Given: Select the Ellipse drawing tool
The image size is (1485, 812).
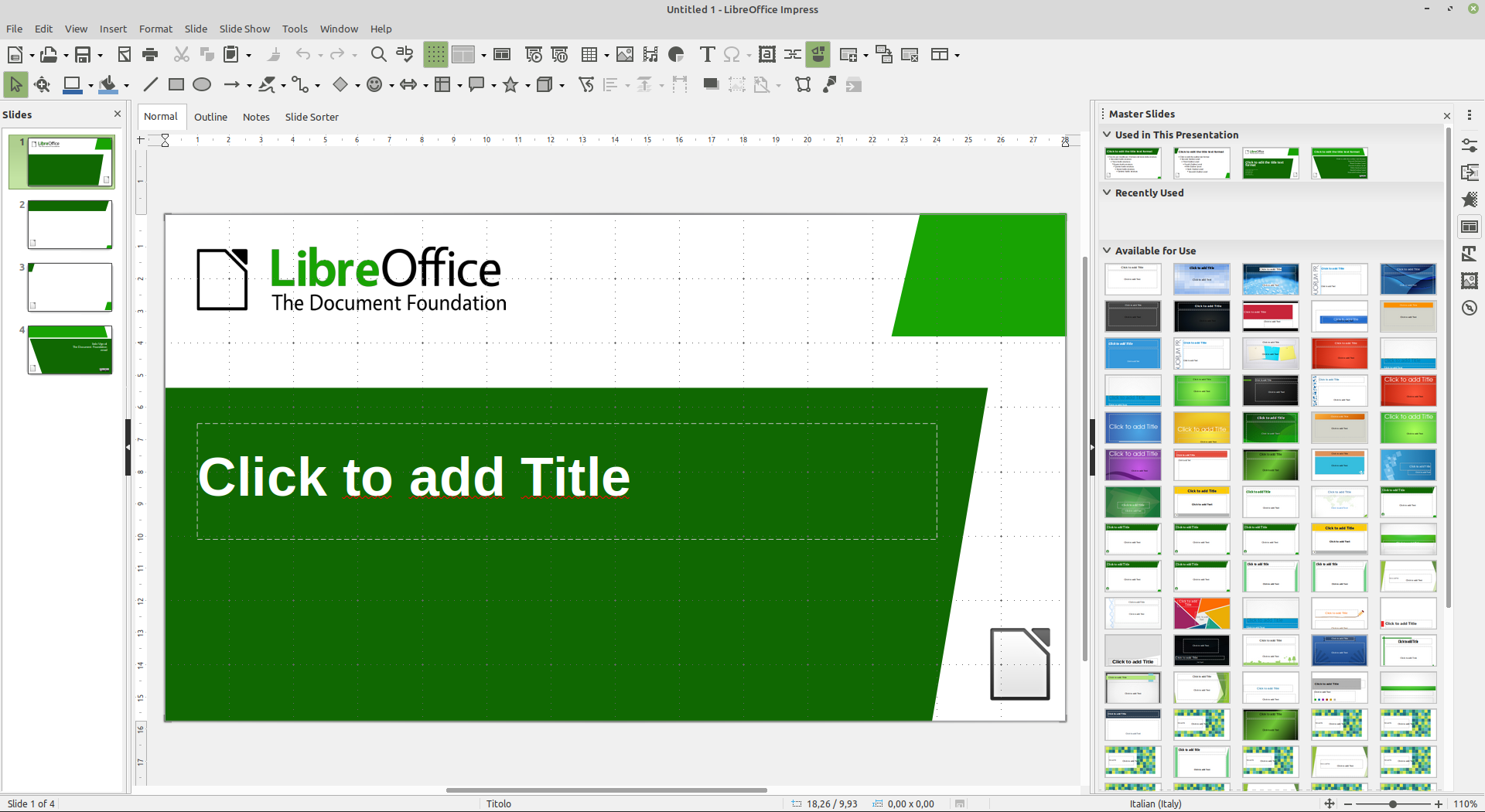Looking at the screenshot, I should [202, 85].
